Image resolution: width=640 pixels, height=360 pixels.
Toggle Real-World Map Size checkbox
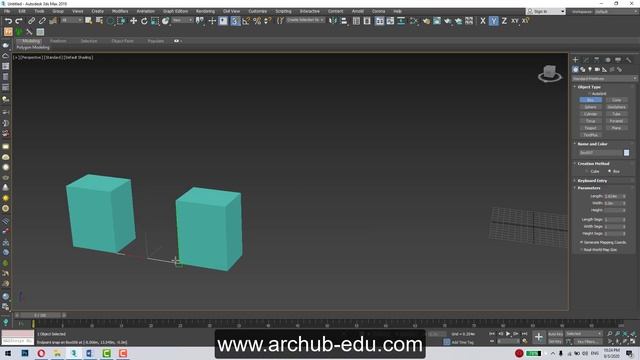pos(581,250)
